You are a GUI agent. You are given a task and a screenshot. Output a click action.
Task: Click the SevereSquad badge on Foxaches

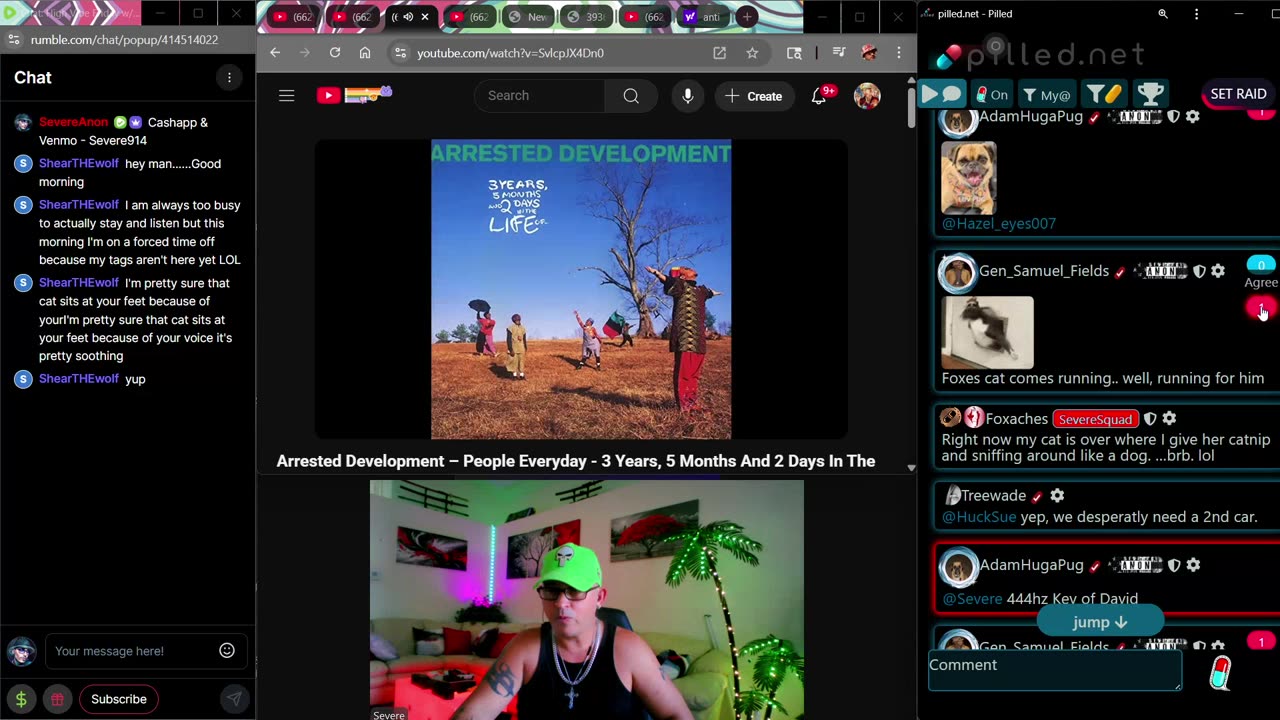pos(1095,419)
